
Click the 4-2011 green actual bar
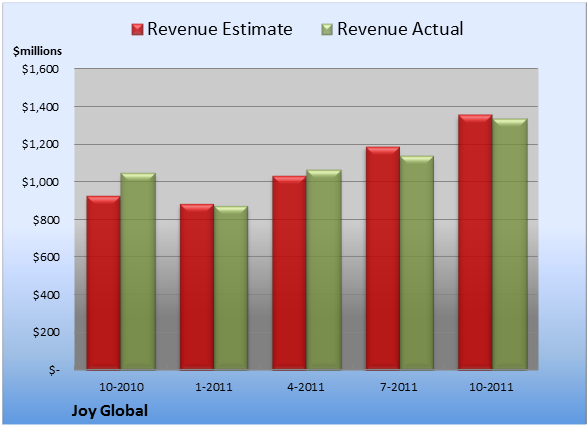tap(324, 270)
